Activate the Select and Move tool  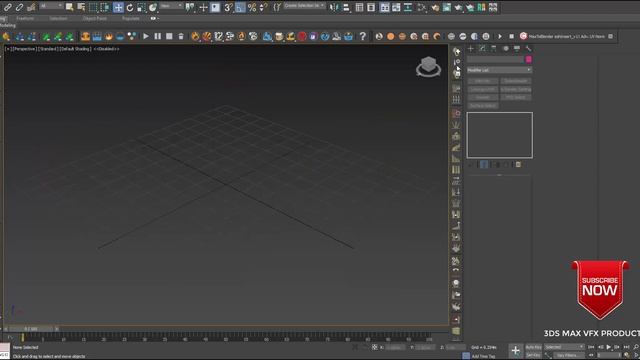(118, 7)
